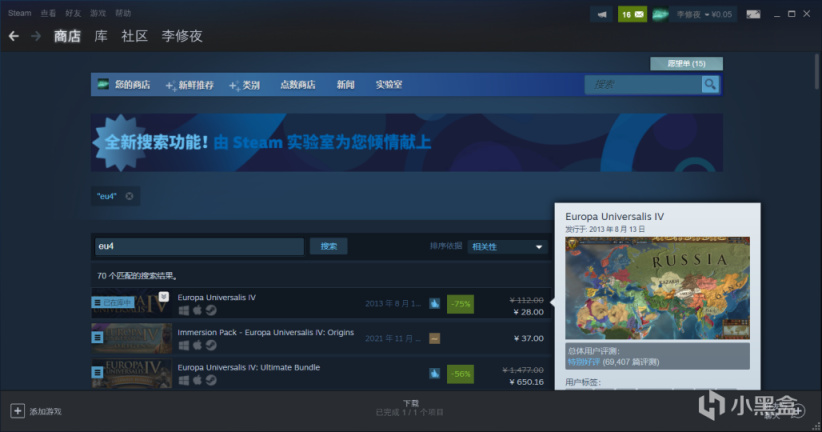Expand the 您的商店 store menu

coord(133,84)
